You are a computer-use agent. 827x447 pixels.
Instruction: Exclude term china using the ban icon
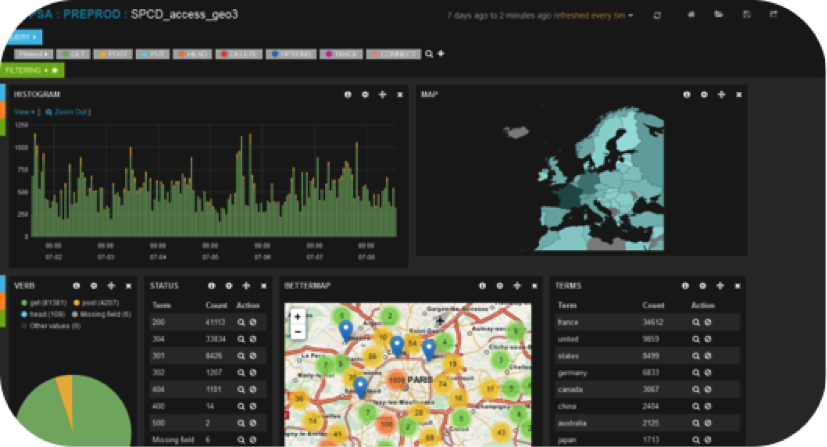coord(708,406)
